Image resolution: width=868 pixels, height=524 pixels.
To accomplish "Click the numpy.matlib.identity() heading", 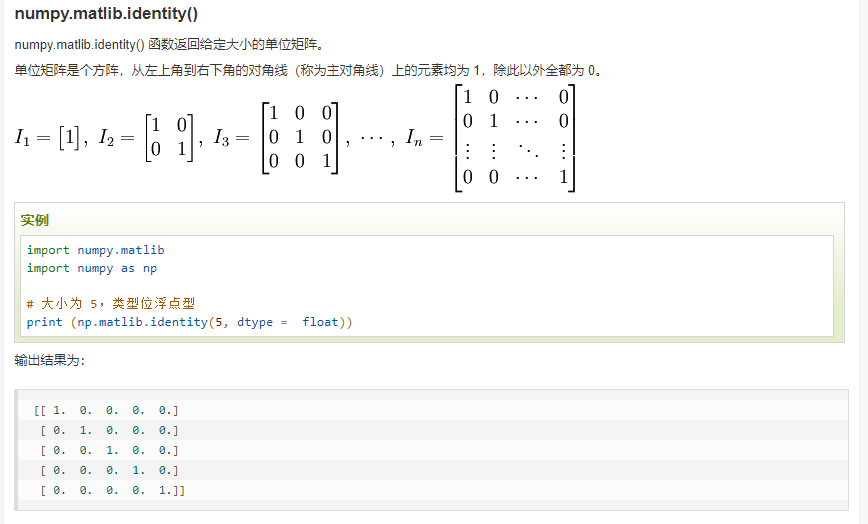I will pyautogui.click(x=105, y=14).
